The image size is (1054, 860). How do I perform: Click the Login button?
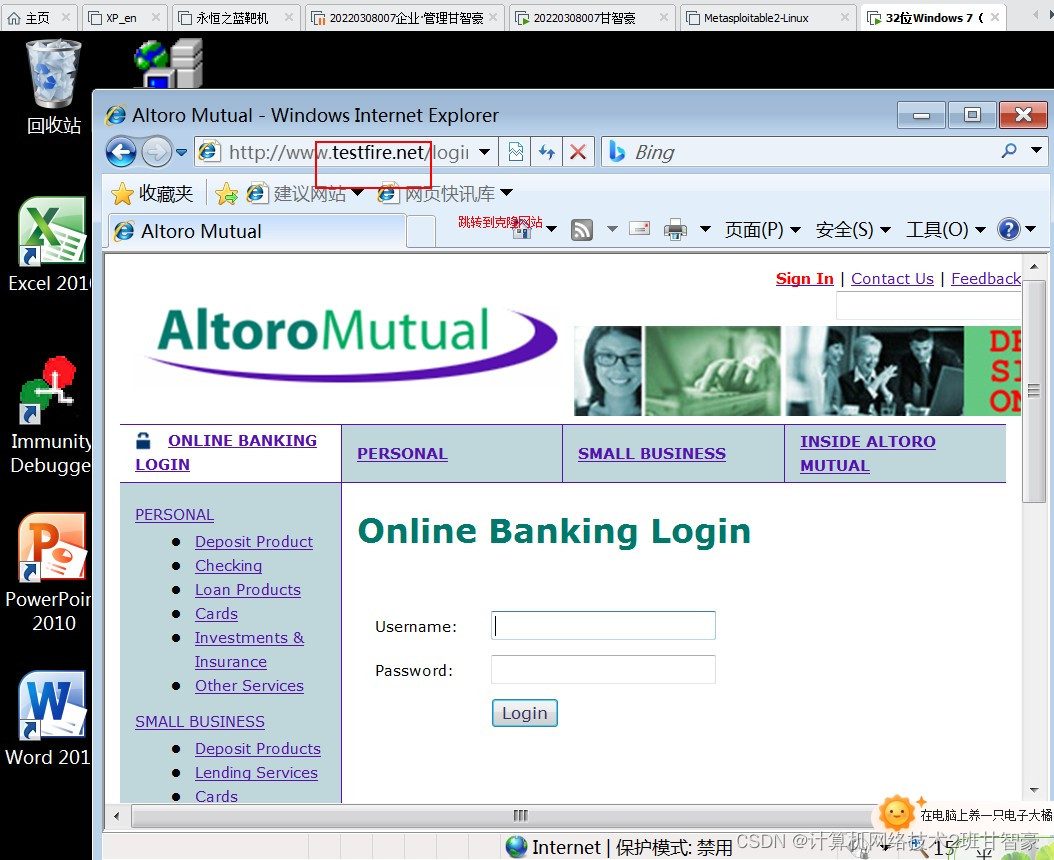524,713
